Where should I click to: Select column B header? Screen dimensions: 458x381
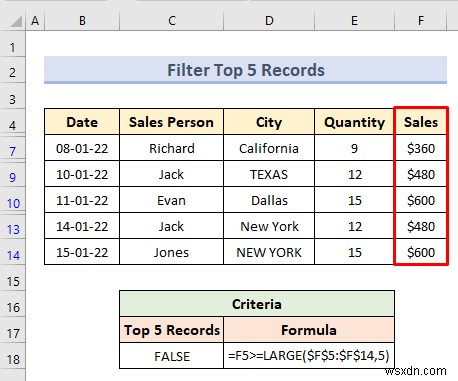(82, 21)
